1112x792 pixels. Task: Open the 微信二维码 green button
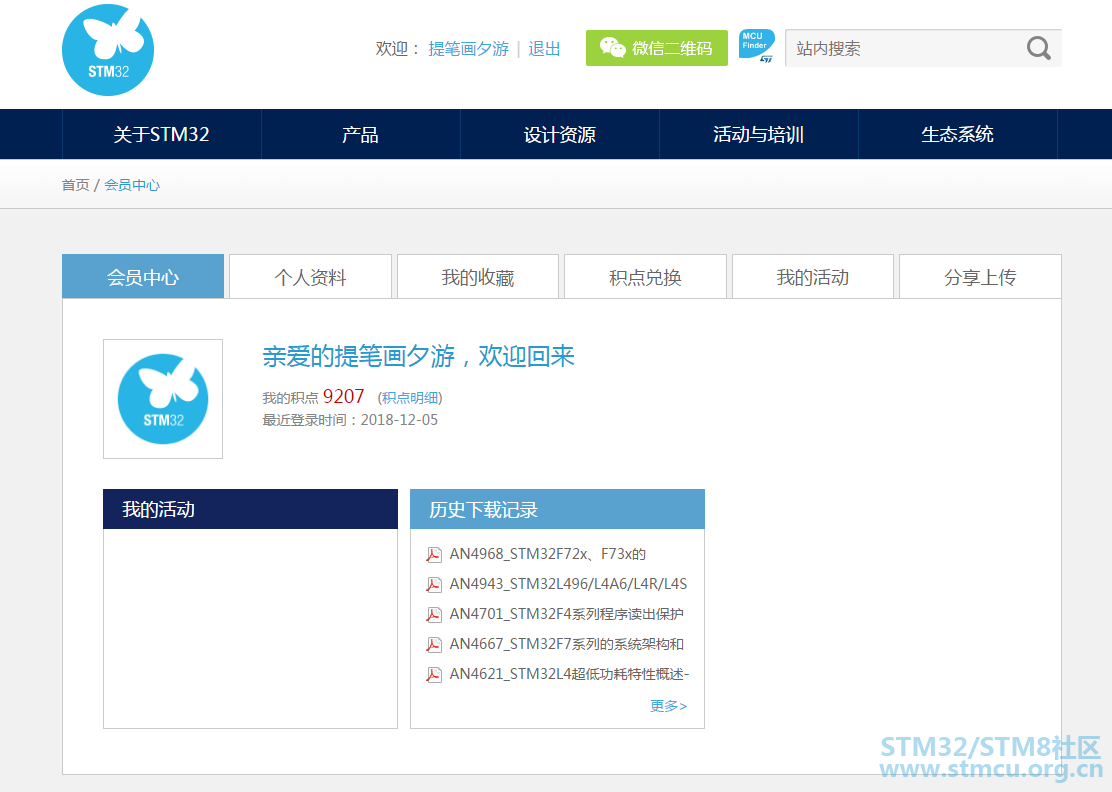pyautogui.click(x=657, y=48)
